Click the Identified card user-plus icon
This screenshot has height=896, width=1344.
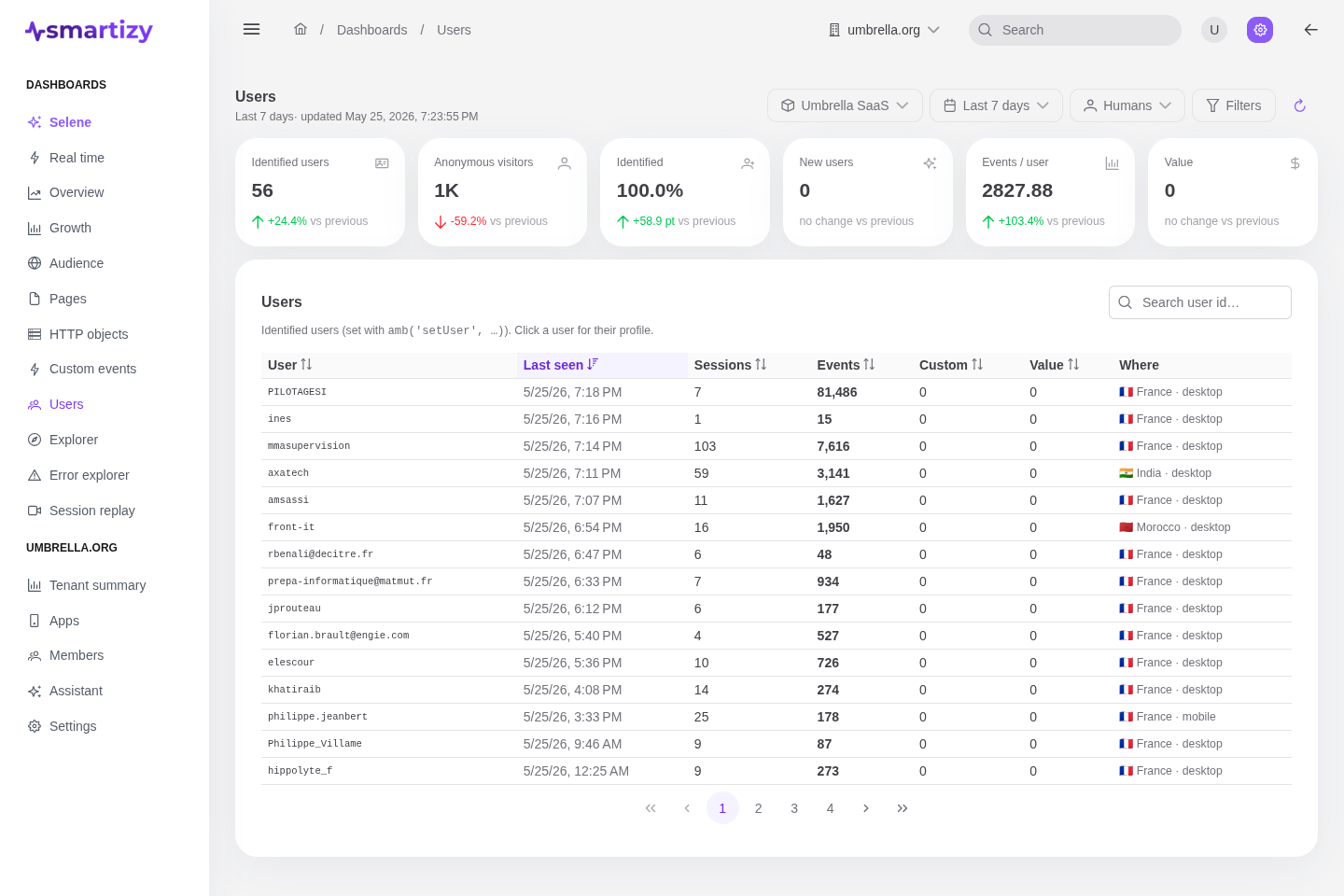[x=748, y=163]
